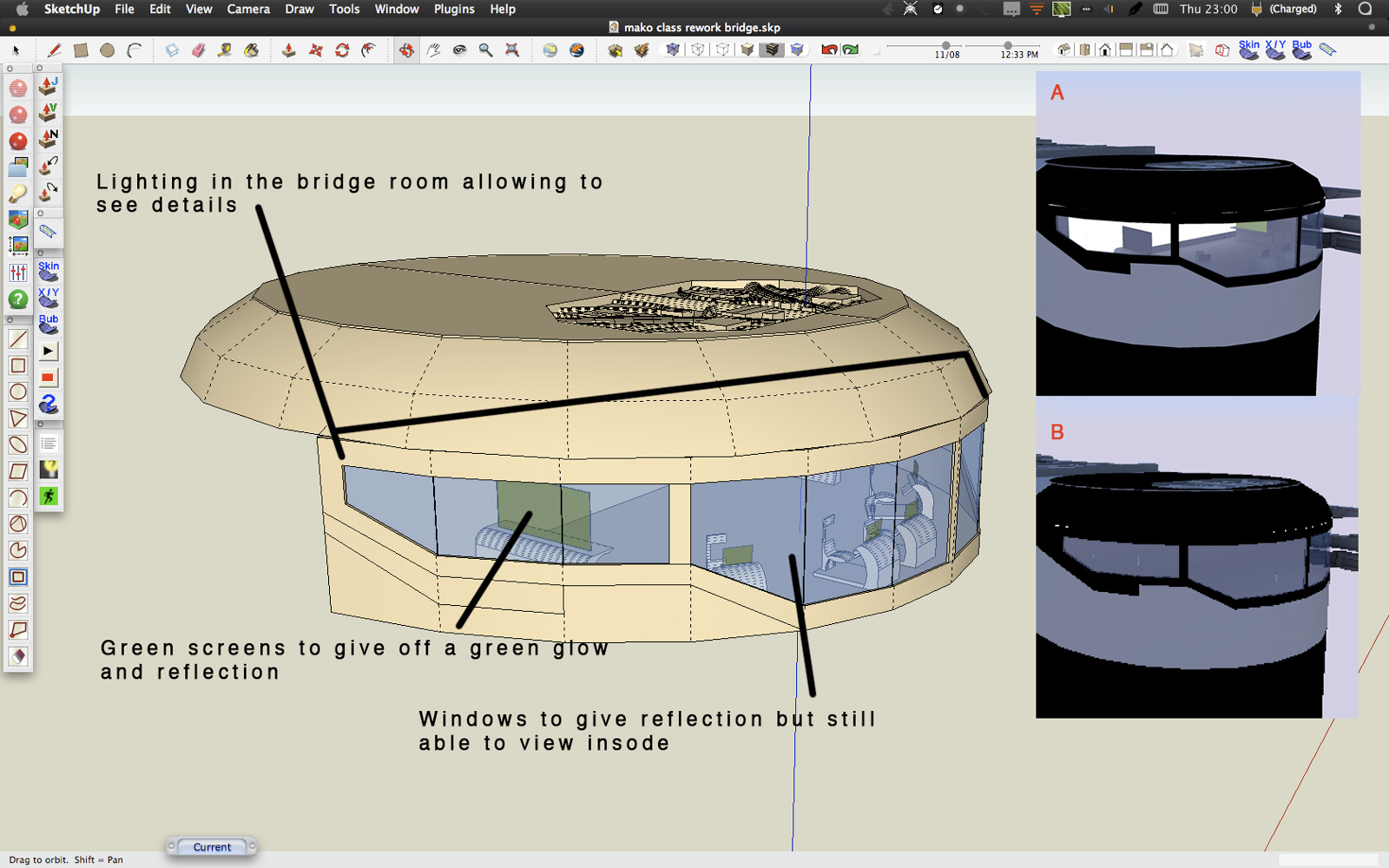Click the Thu 23:00 clock
Viewport: 1389px width, 868px height.
[1208, 9]
